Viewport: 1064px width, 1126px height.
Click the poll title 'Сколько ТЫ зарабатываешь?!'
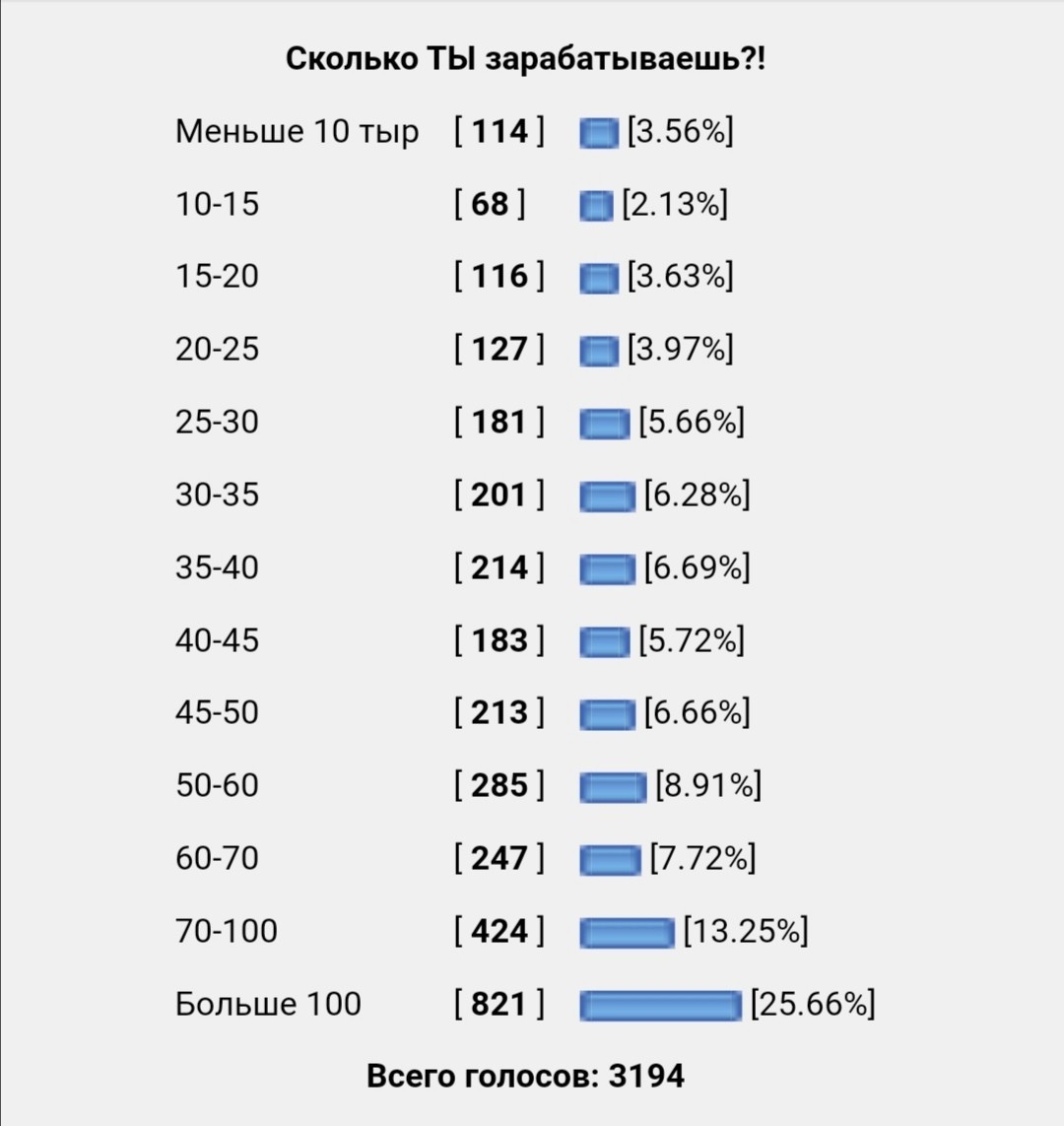click(525, 59)
